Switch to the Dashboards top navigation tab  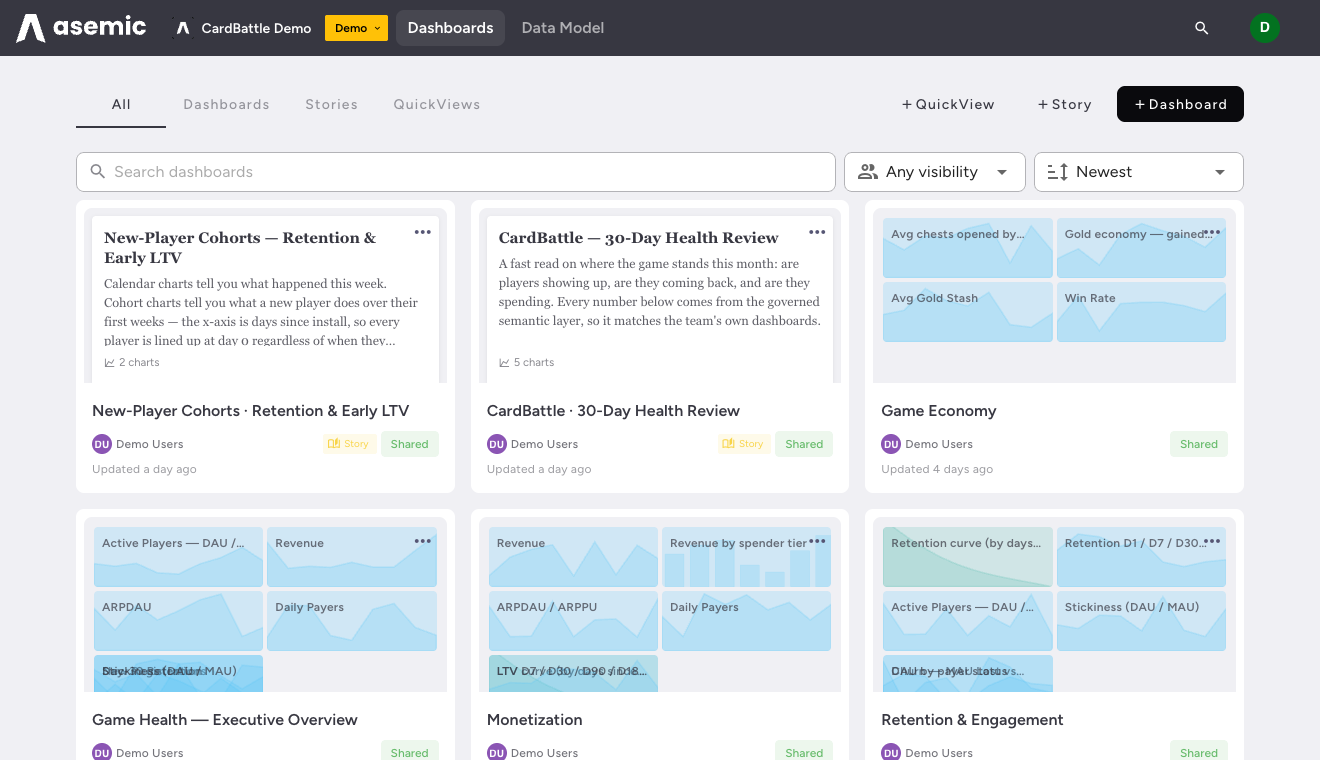click(x=450, y=28)
